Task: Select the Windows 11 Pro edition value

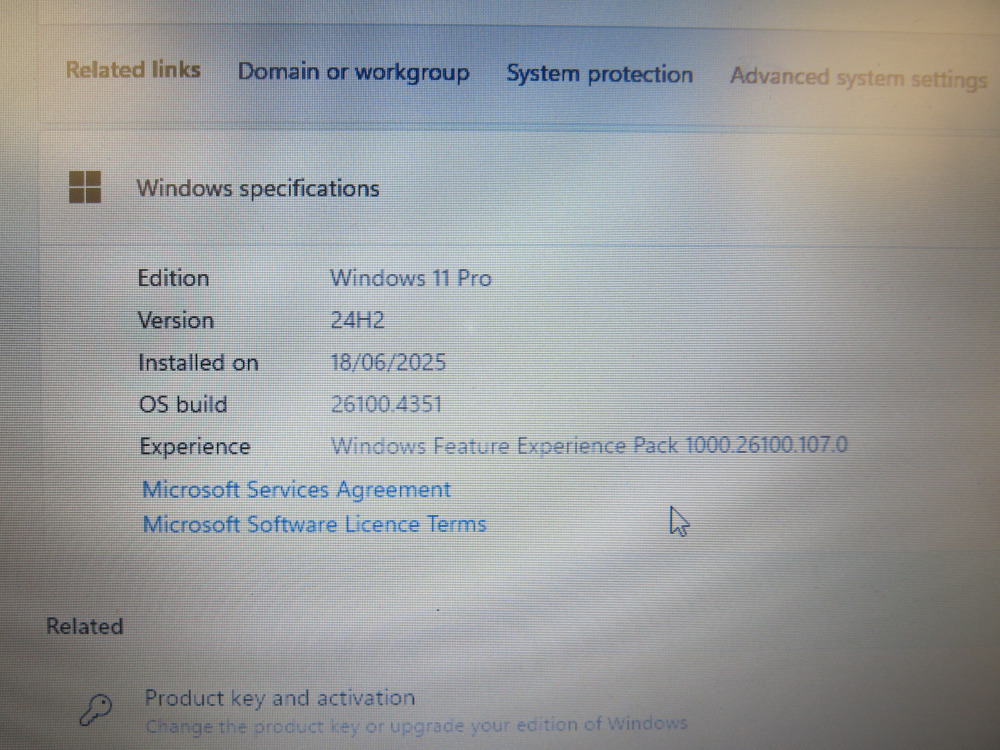Action: click(x=411, y=278)
